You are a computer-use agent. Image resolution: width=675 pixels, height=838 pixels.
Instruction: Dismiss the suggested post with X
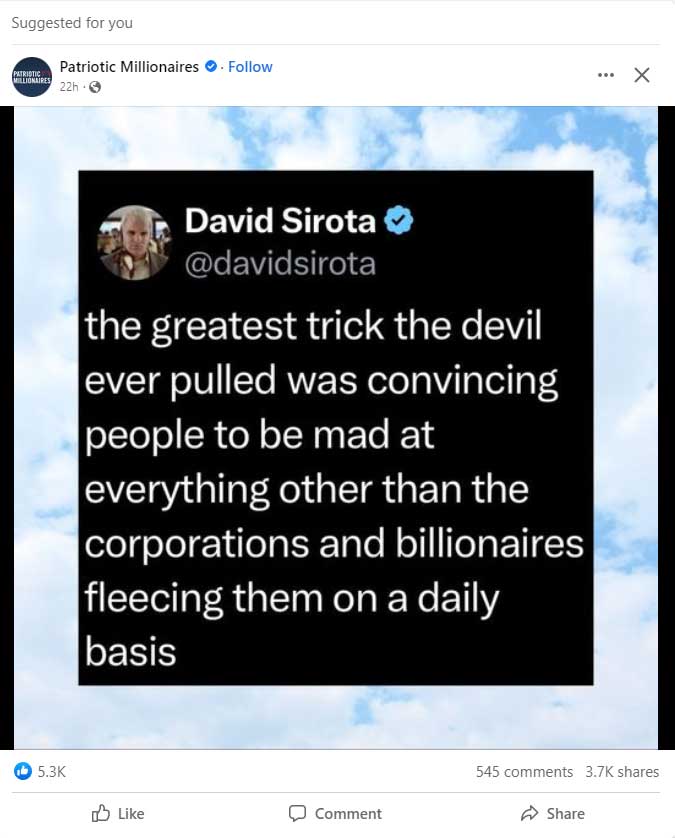(642, 75)
